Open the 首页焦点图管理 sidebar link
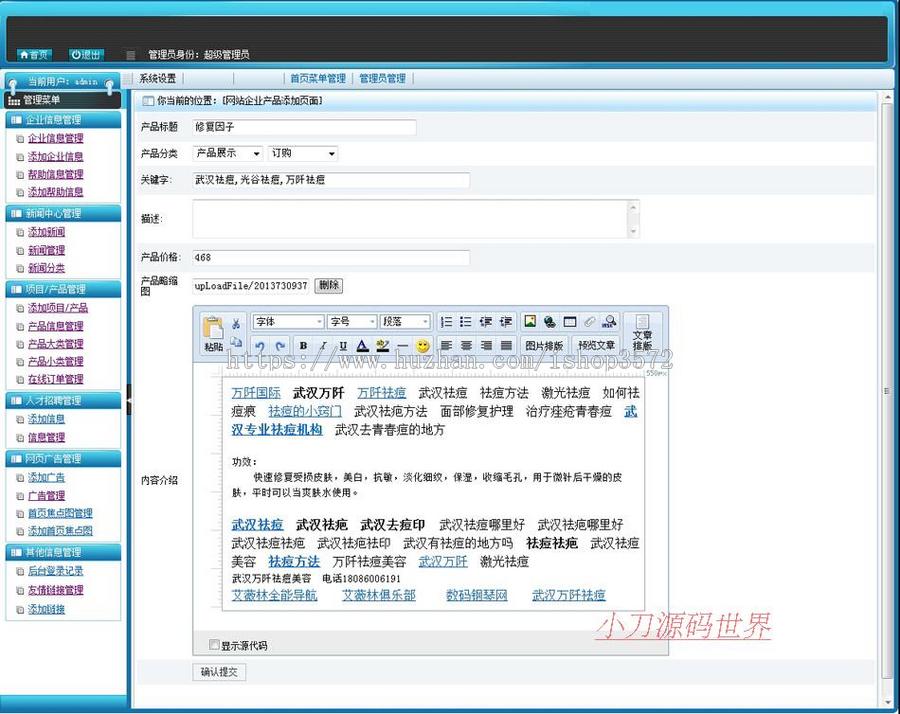The width and height of the screenshot is (900, 714). (60, 513)
